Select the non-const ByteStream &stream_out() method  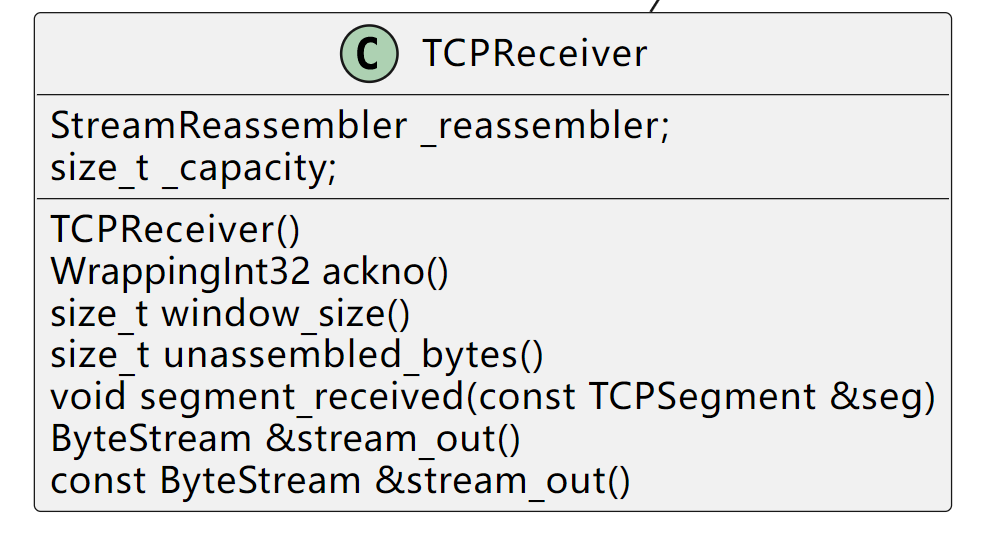click(285, 439)
